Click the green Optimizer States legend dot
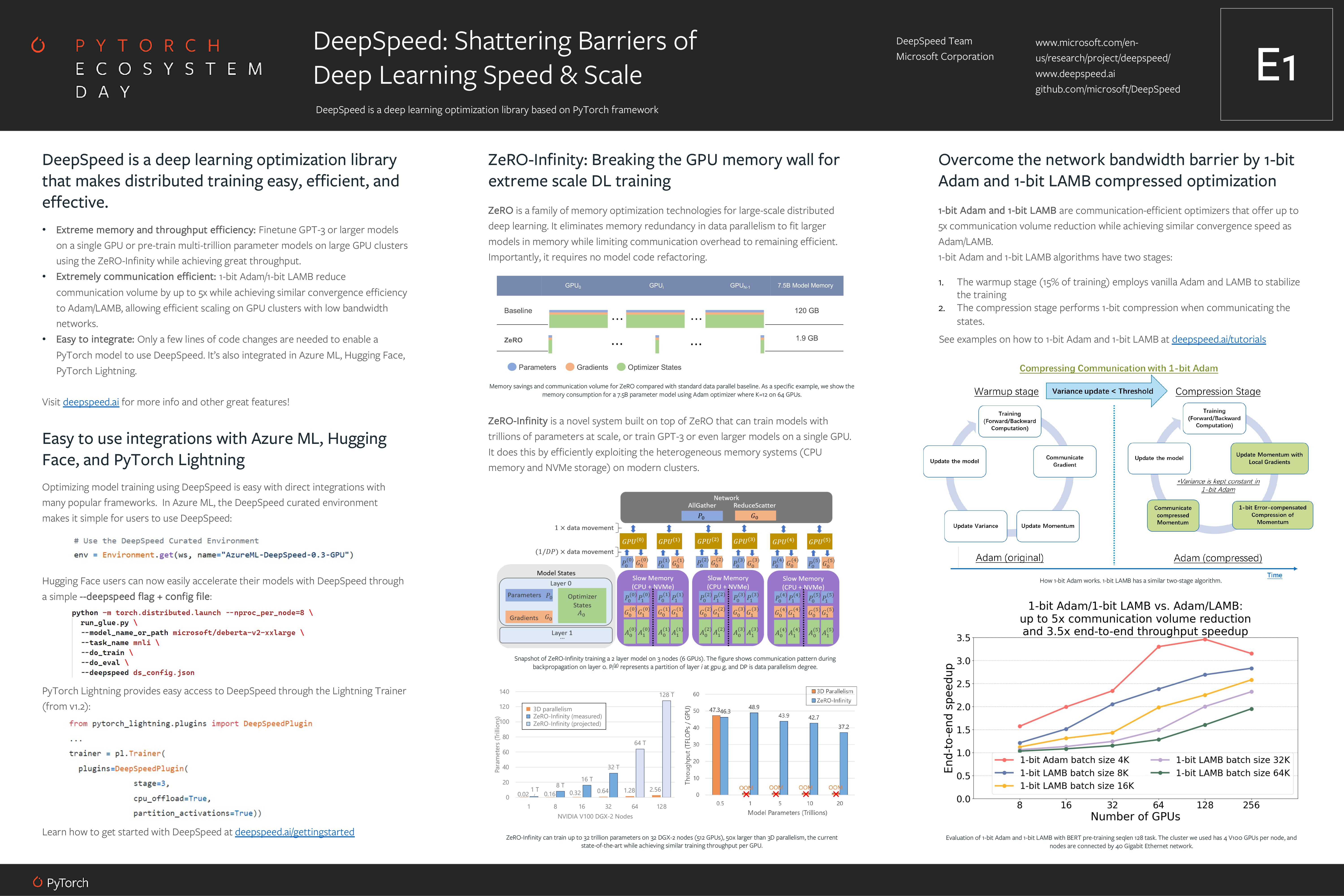The width and height of the screenshot is (1344, 896). 621,367
